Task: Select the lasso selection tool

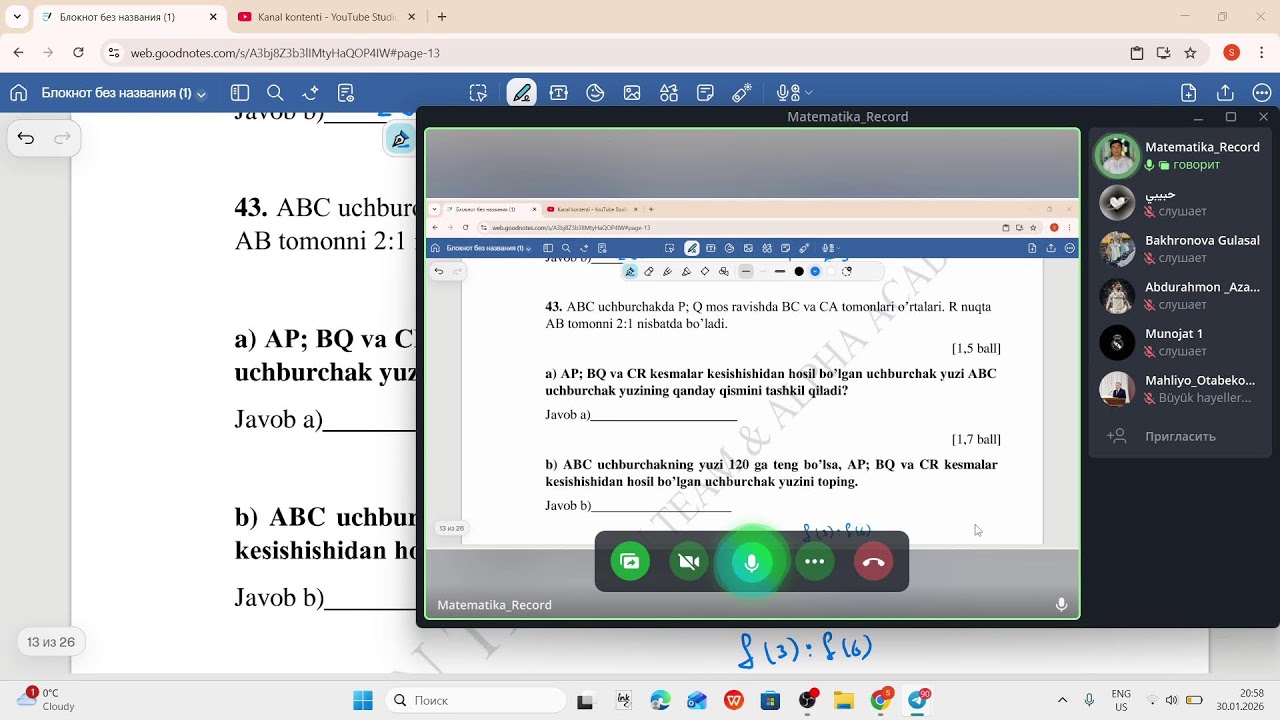Action: (478, 93)
